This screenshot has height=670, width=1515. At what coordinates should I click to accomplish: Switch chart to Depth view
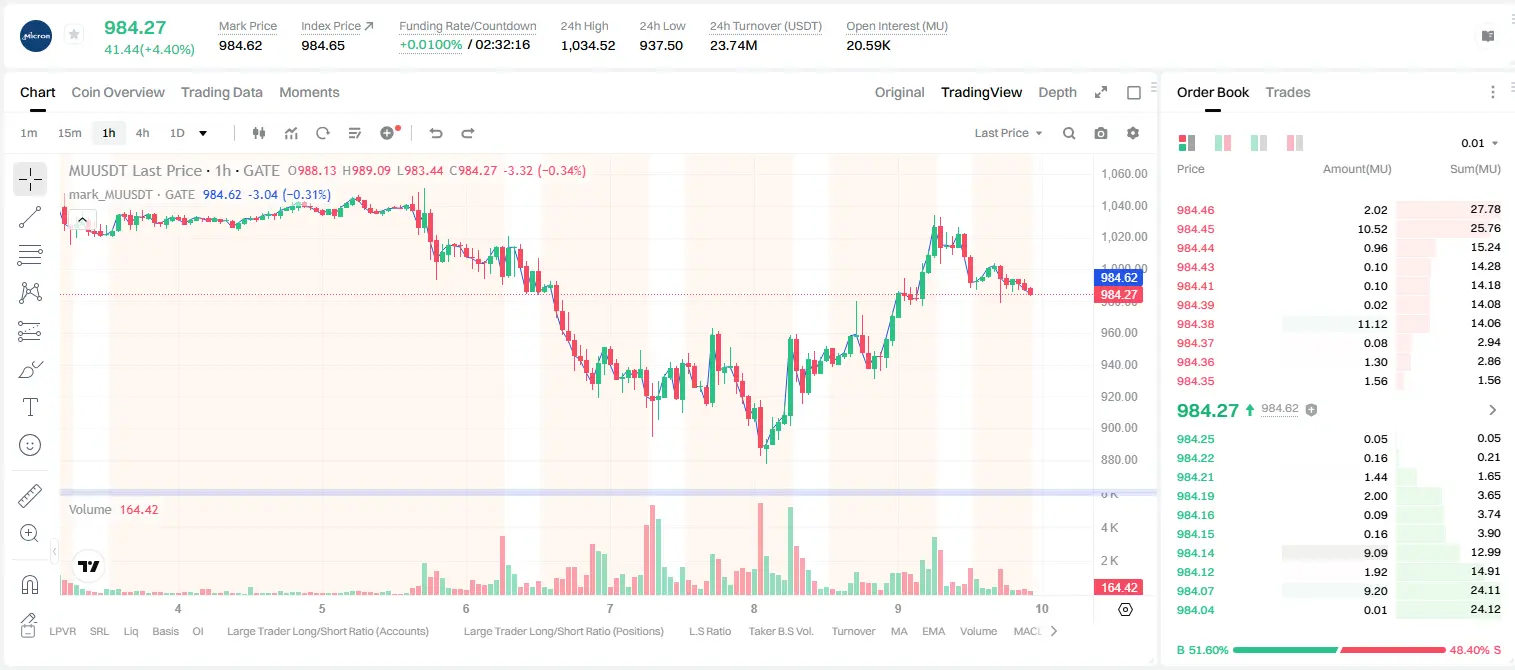pyautogui.click(x=1057, y=92)
